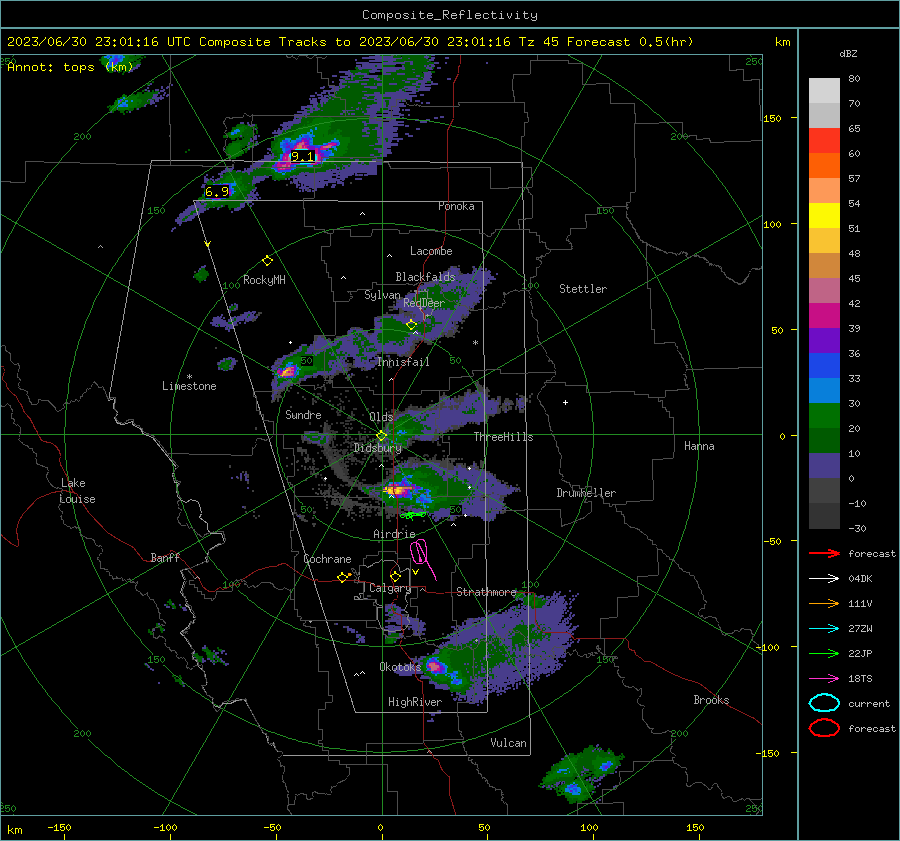Click the dBZ legend heading
This screenshot has height=841, width=900.
click(x=848, y=53)
